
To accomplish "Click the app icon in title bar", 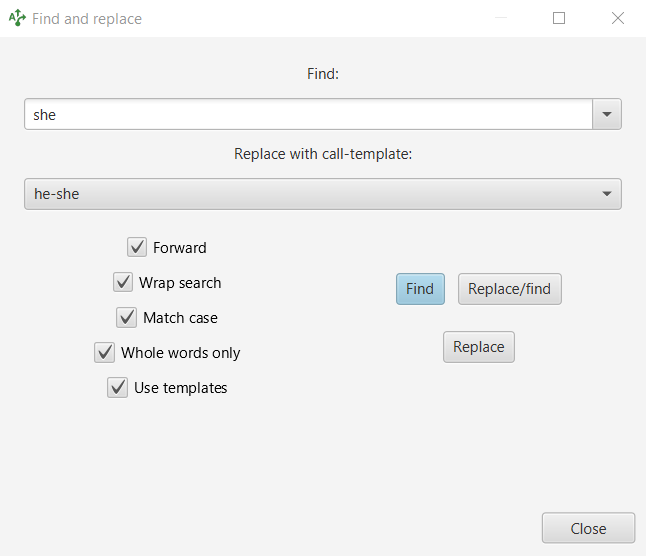I will 17,18.
